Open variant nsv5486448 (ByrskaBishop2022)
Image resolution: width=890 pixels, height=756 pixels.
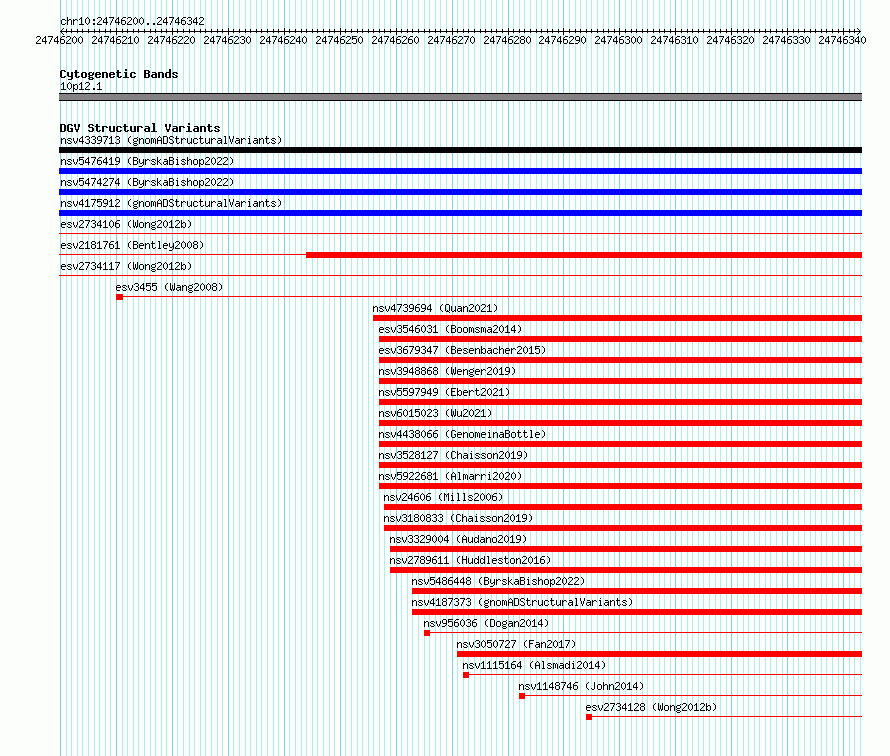[x=498, y=581]
